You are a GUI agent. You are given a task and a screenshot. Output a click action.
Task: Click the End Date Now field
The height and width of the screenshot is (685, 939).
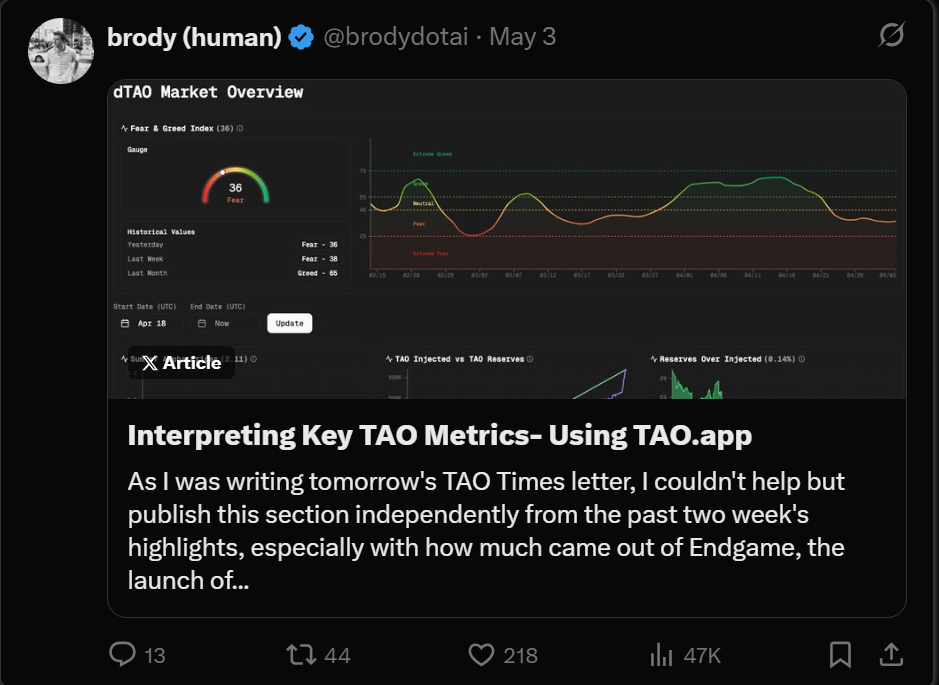[224, 323]
